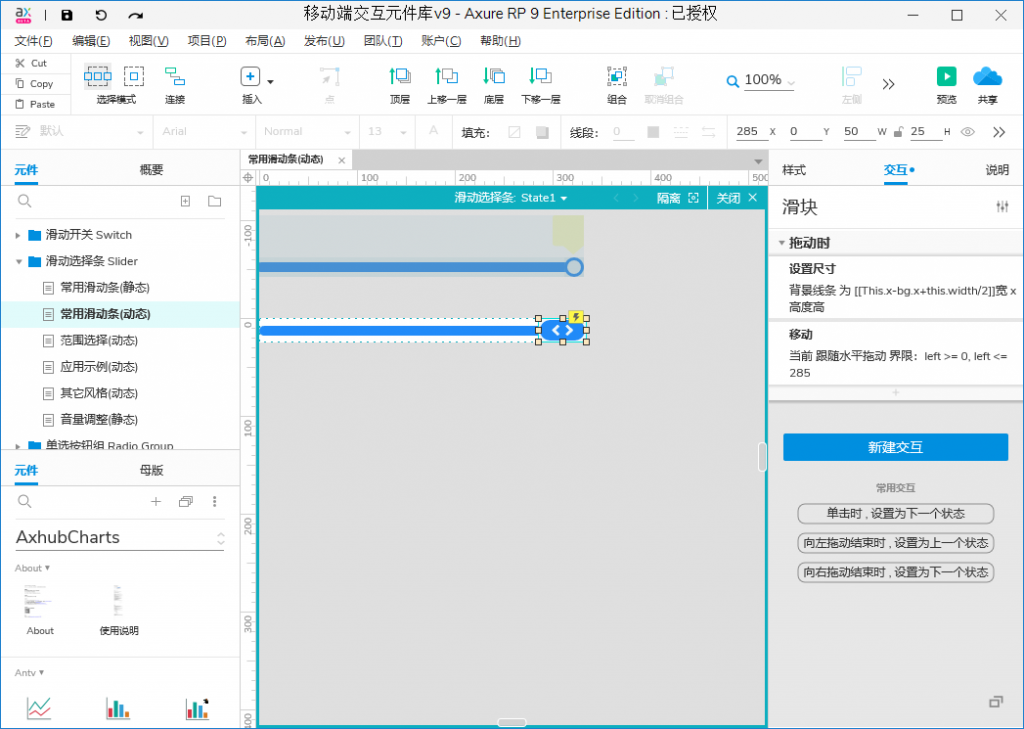Switch to the 概要 outline tab

point(152,170)
